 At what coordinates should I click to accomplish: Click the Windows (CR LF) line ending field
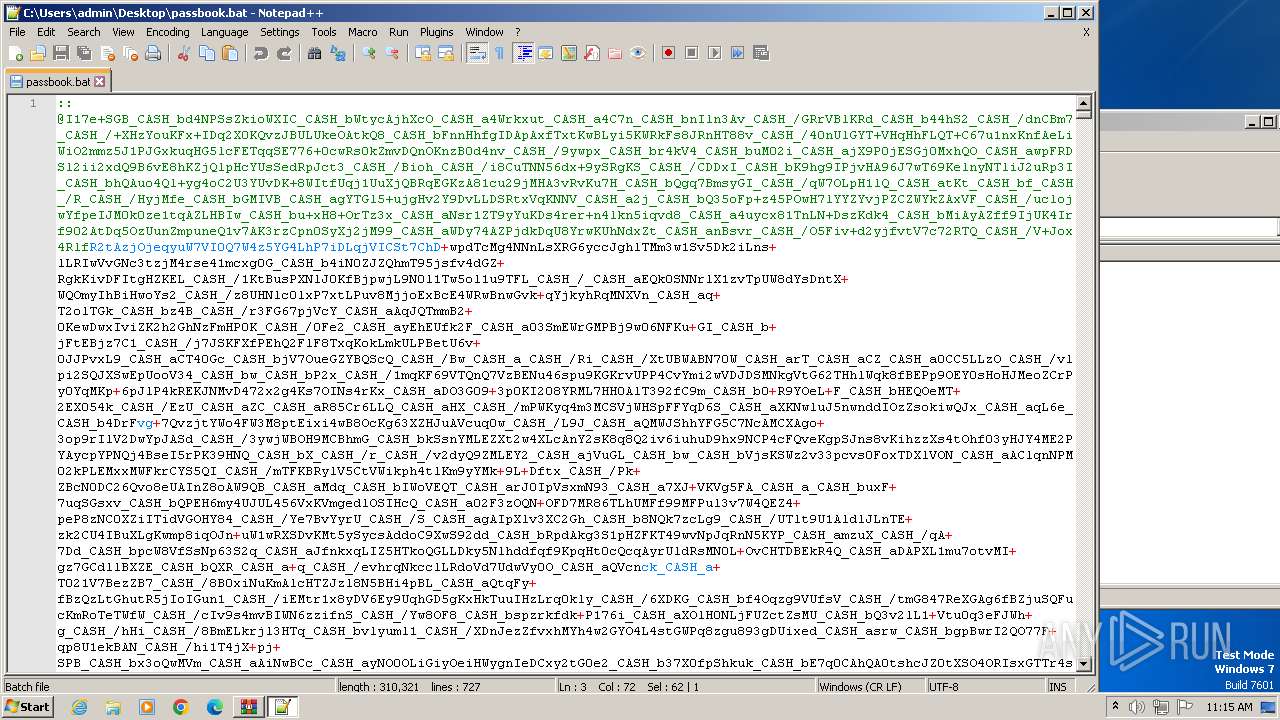[x=870, y=687]
